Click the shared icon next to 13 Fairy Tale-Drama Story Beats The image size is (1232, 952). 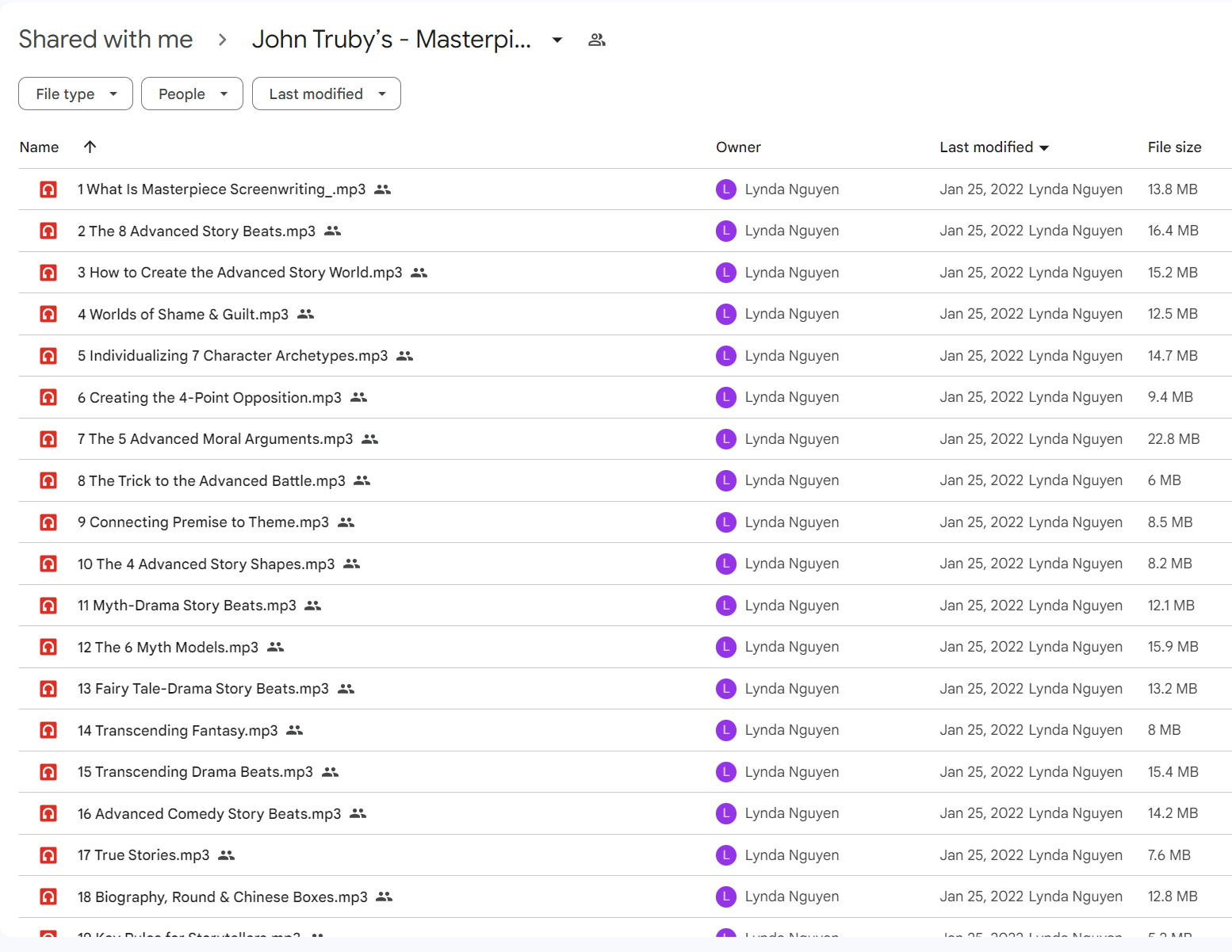(x=346, y=689)
